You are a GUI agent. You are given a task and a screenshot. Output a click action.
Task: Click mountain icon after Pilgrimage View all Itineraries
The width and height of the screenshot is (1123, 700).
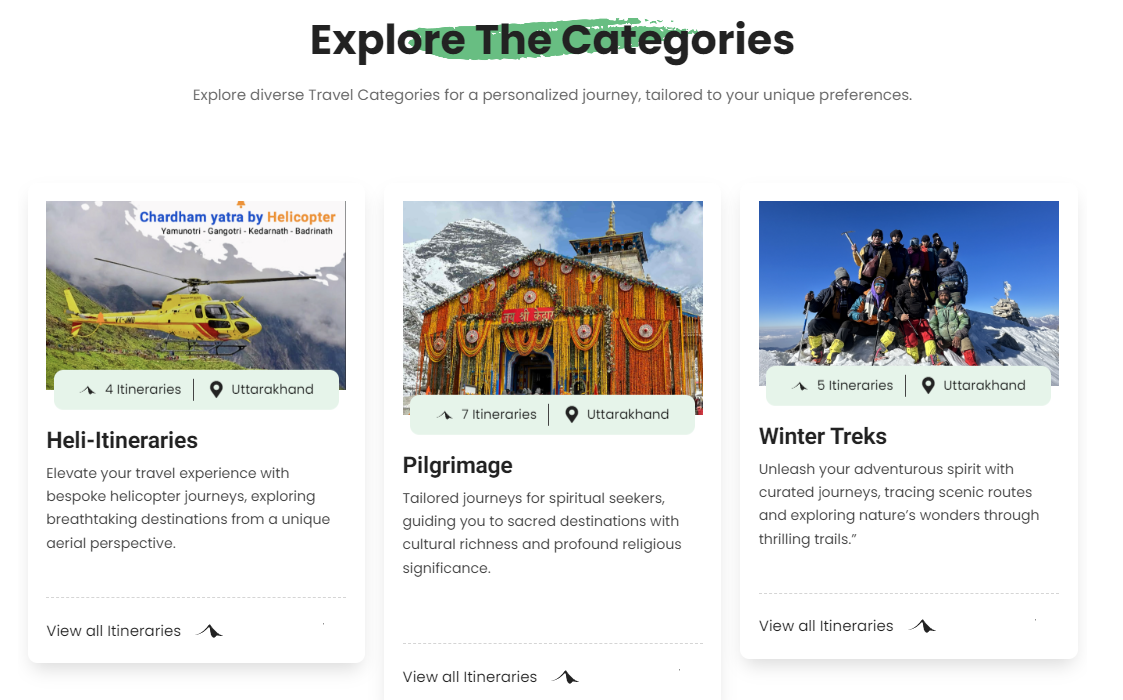pos(565,677)
